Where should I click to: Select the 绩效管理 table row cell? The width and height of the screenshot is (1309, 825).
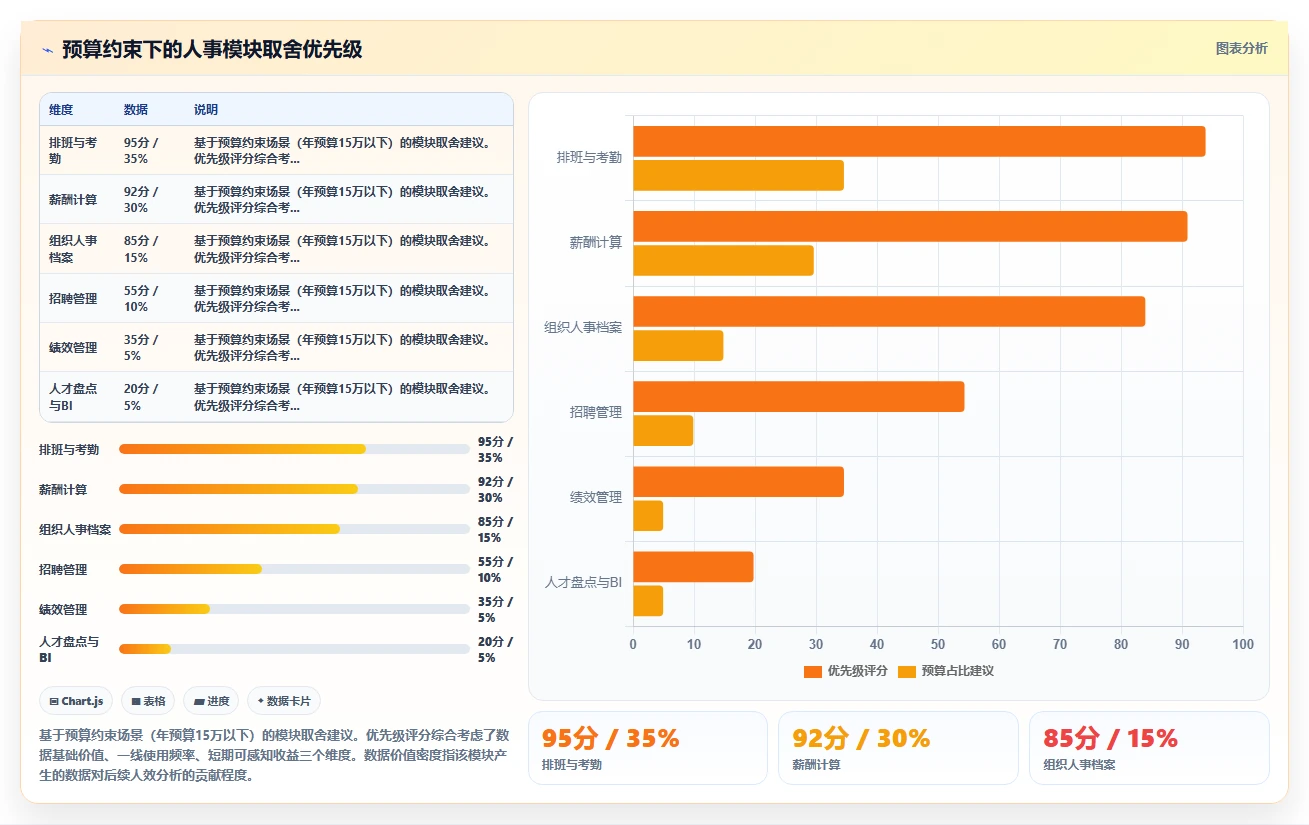coord(77,347)
